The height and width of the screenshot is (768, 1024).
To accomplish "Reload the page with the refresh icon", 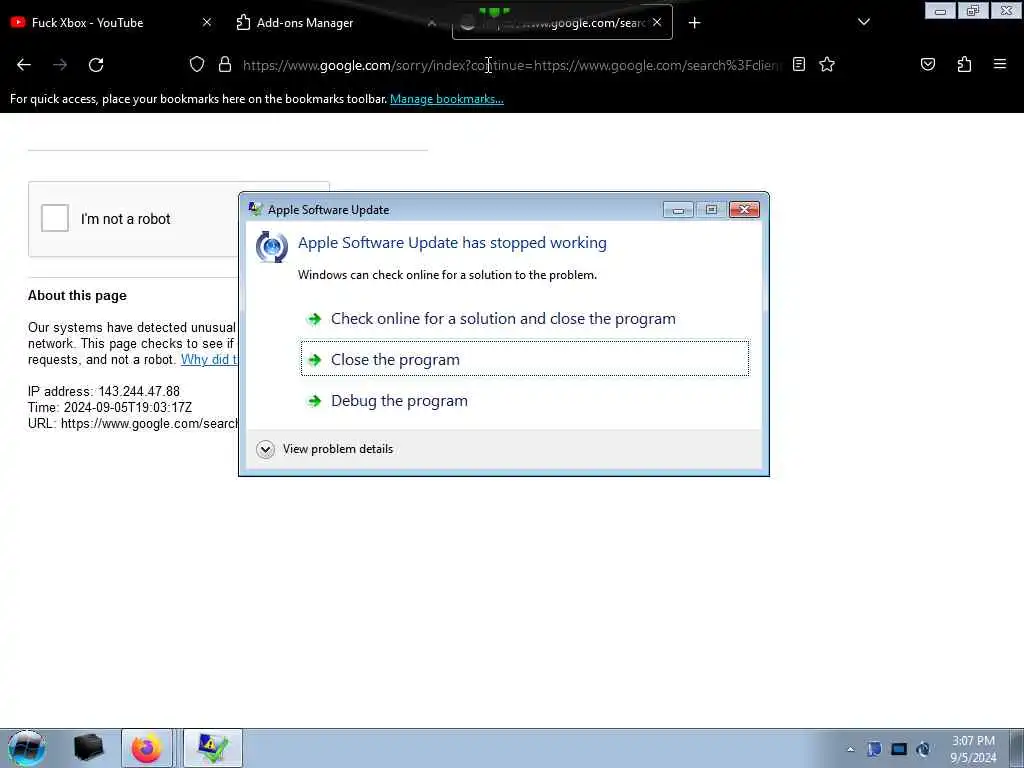I will (x=96, y=65).
